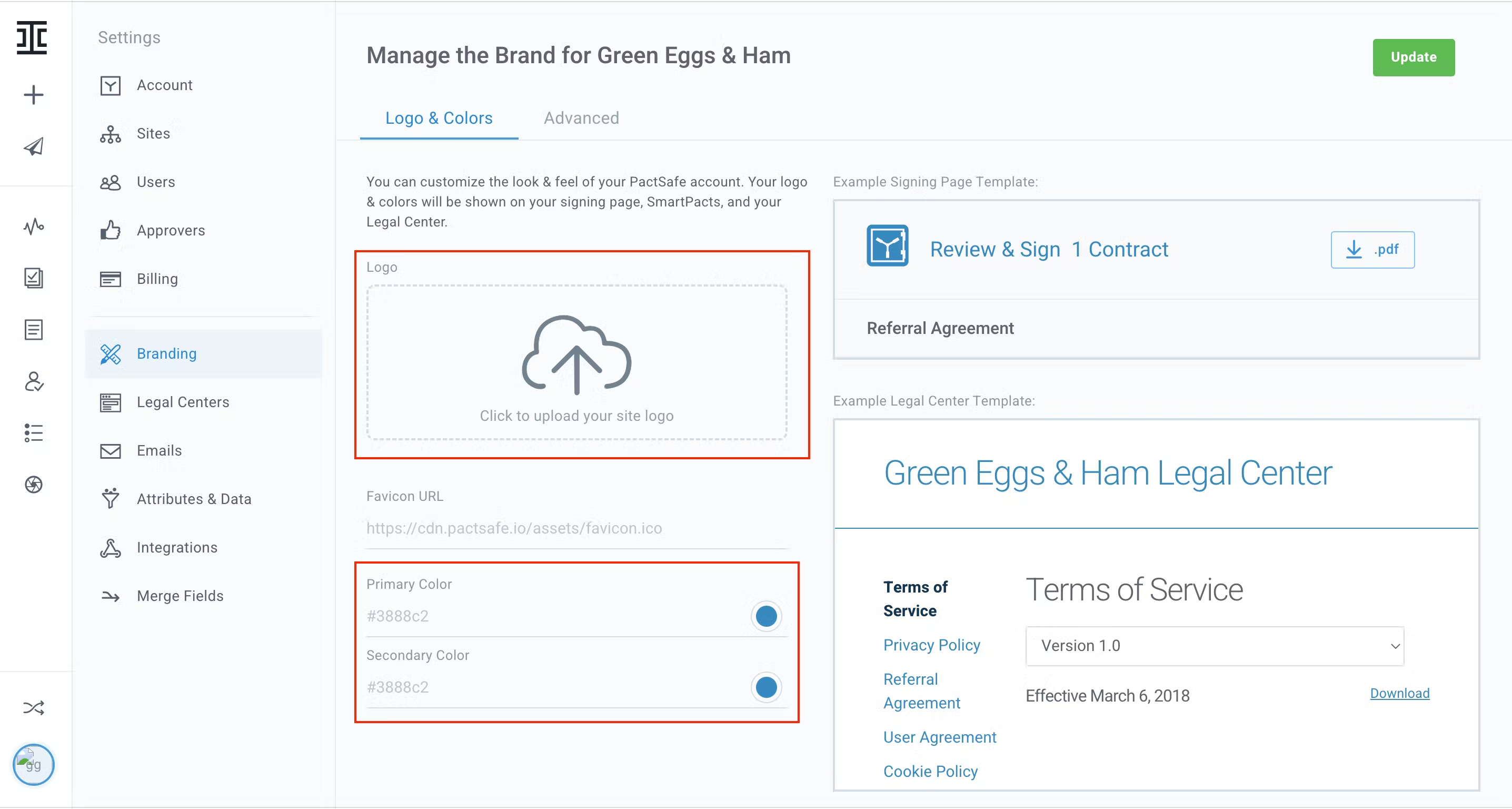Screen dimensions: 1512x809
Task: Open Privacy Policy link in preview
Action: tap(931, 645)
